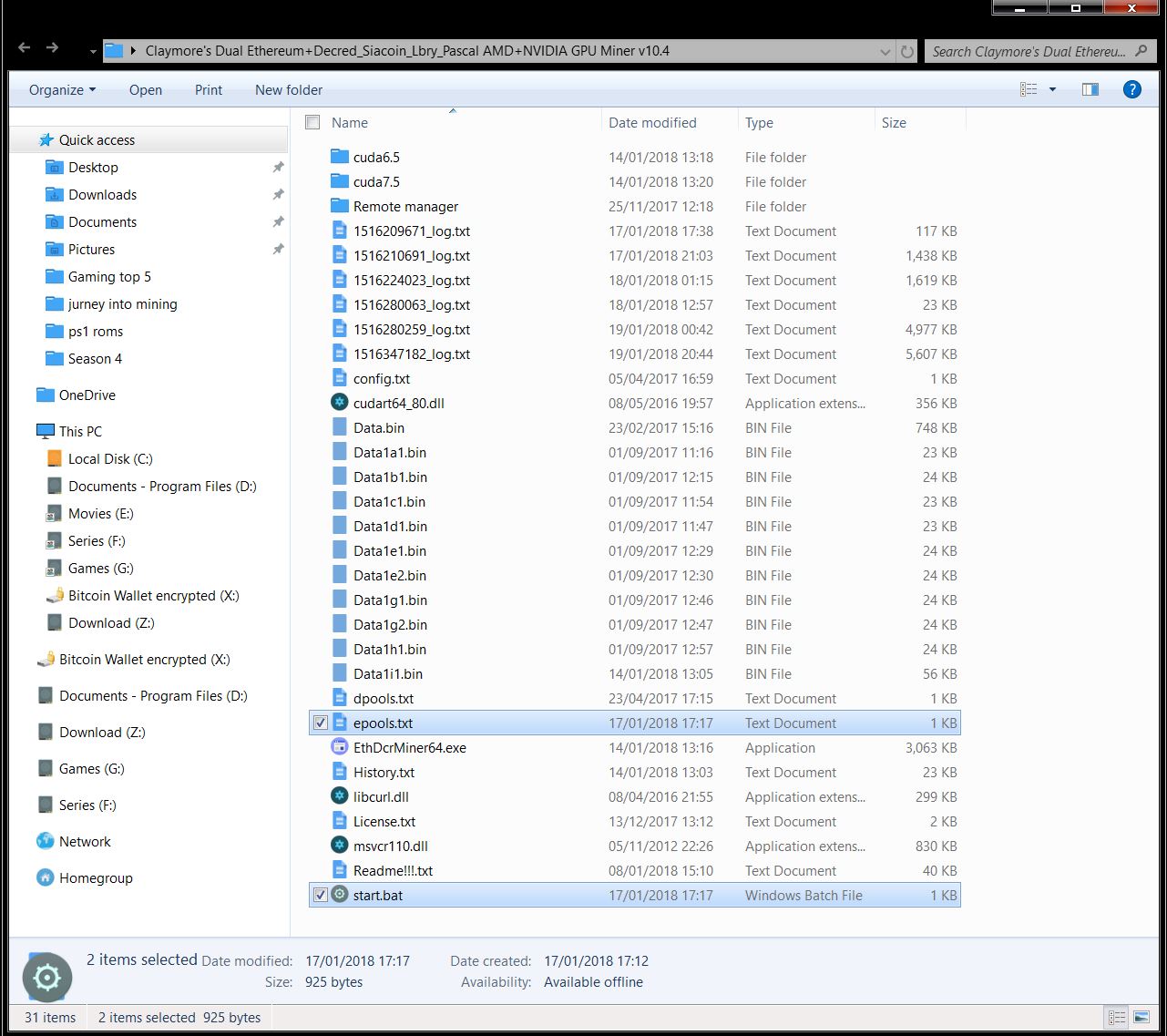
Task: Click the window Maximize button
Action: pos(1076,8)
